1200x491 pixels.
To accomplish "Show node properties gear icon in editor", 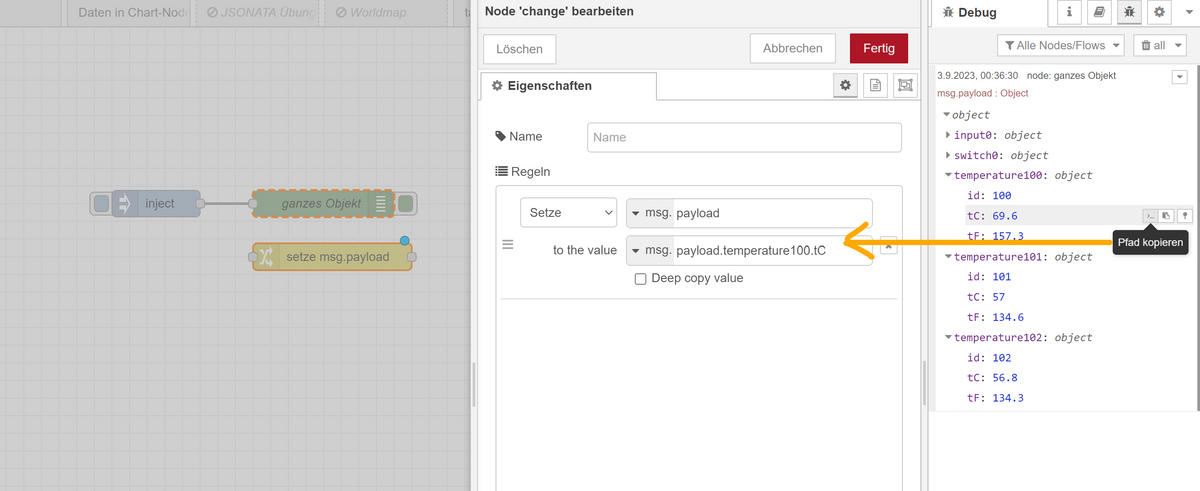I will coord(846,86).
